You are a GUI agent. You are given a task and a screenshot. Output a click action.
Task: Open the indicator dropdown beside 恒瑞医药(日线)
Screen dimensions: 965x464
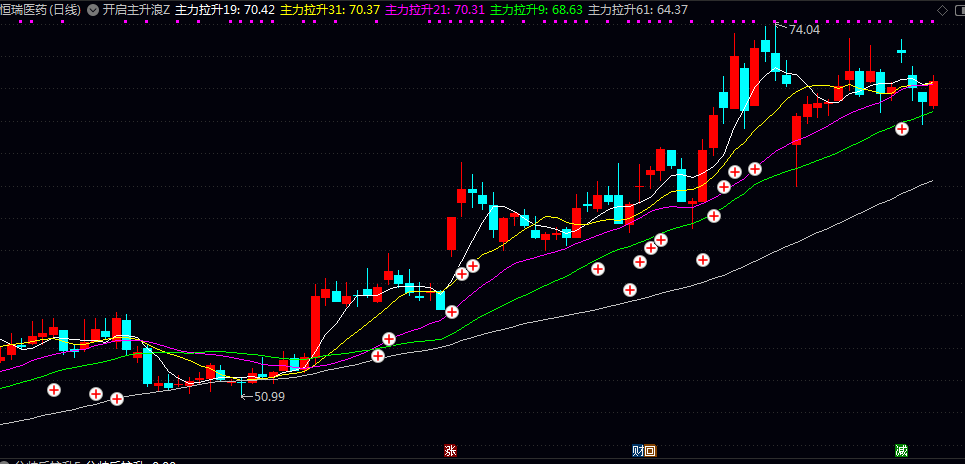coord(92,10)
